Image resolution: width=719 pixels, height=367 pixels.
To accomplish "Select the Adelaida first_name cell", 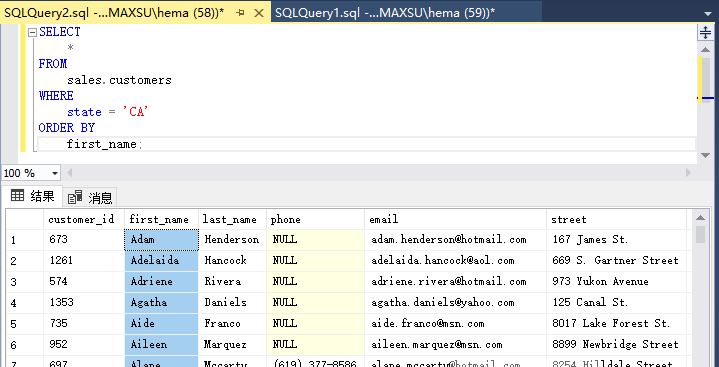I will (x=161, y=261).
